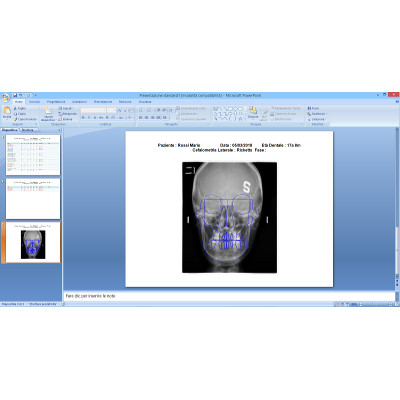Screen dimensions: 400x400
Task: Click the Taglia (Cut) scissors icon
Action: [15, 108]
